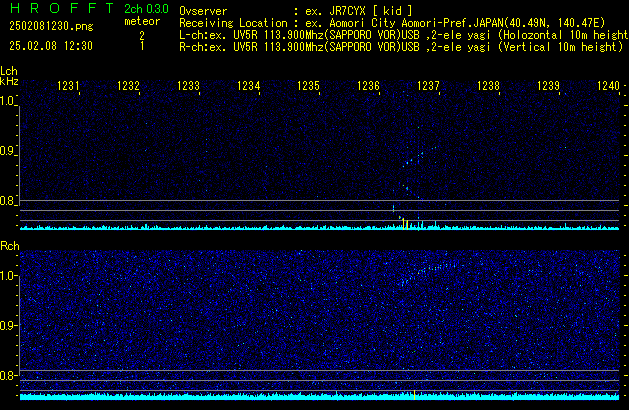629x410 pixels.
Task: Click the 1233 time marker
Action: [x=189, y=86]
